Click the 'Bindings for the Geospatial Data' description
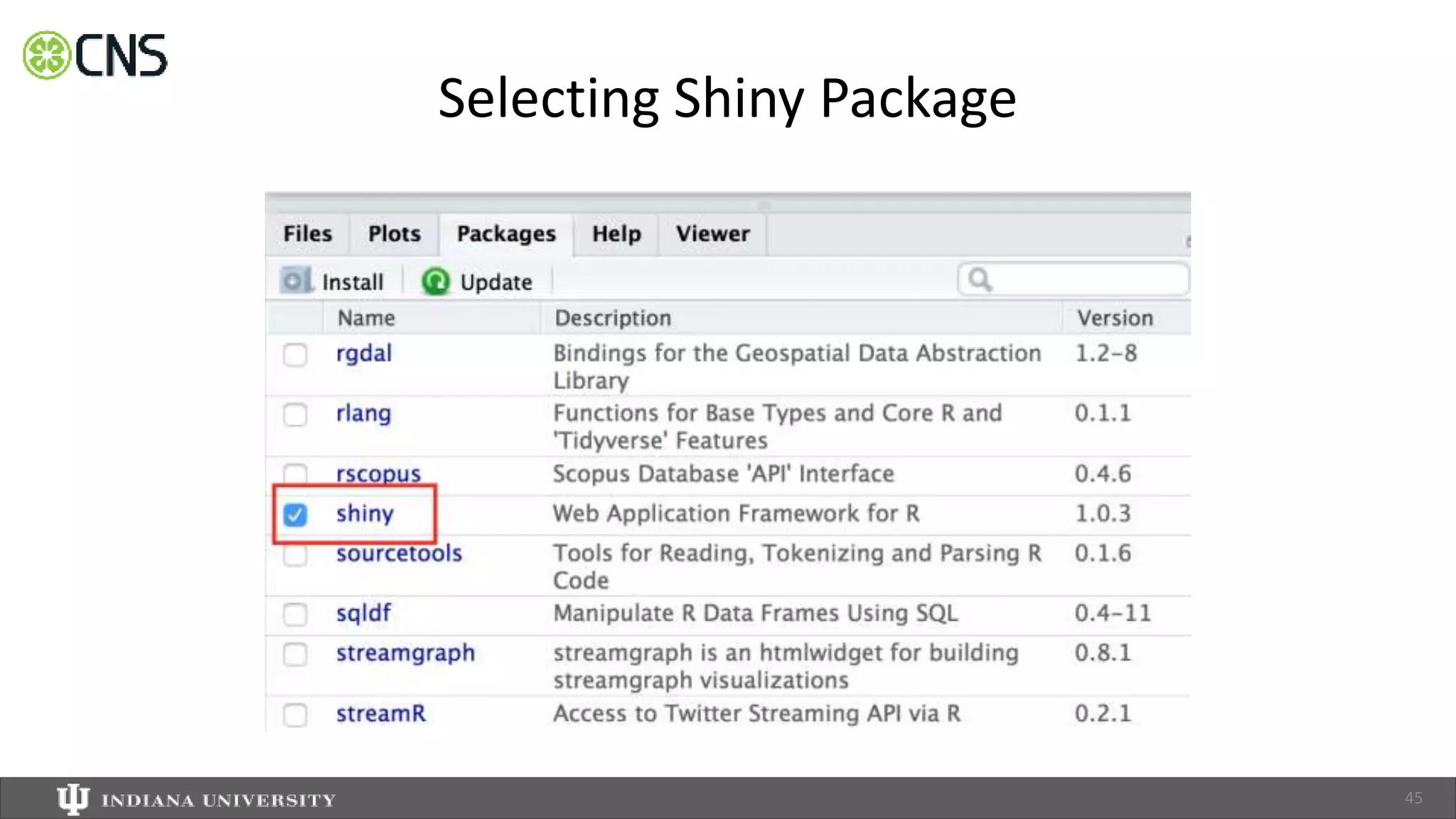Viewport: 1456px width, 819px height. click(x=797, y=367)
